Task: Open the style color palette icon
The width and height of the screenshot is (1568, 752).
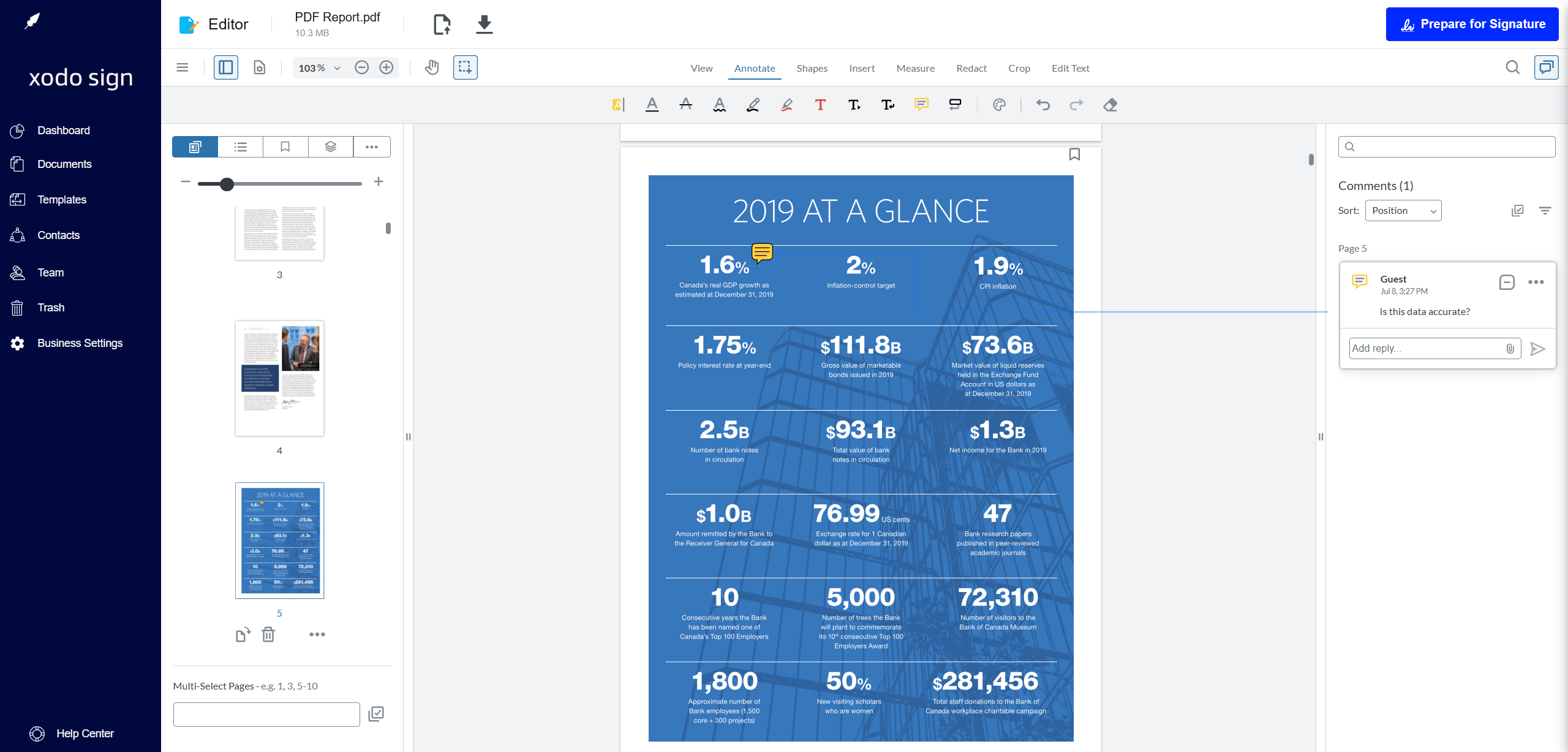Action: [x=999, y=105]
